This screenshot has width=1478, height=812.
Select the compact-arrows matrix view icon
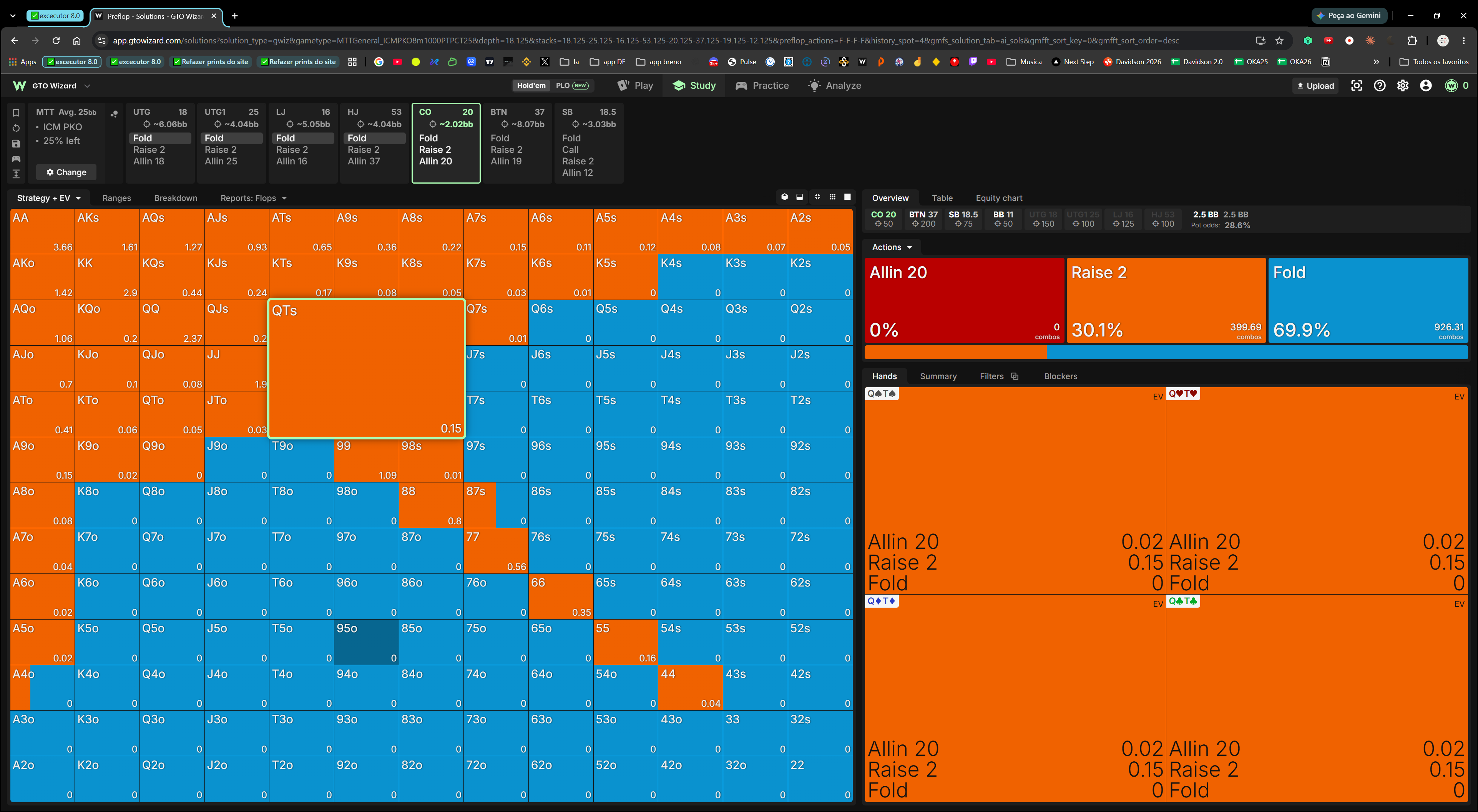pos(817,197)
